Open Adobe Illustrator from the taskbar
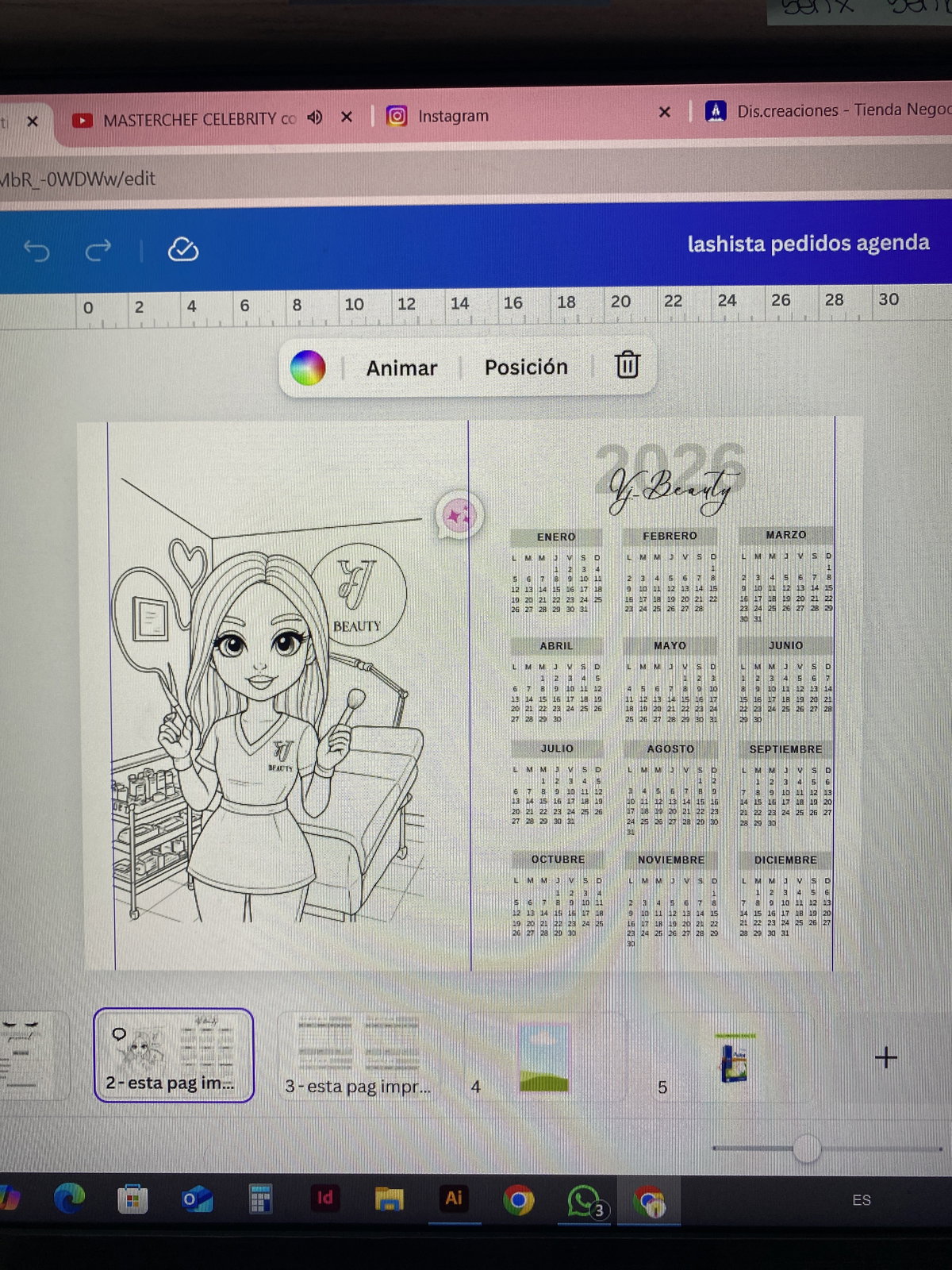 [454, 1199]
